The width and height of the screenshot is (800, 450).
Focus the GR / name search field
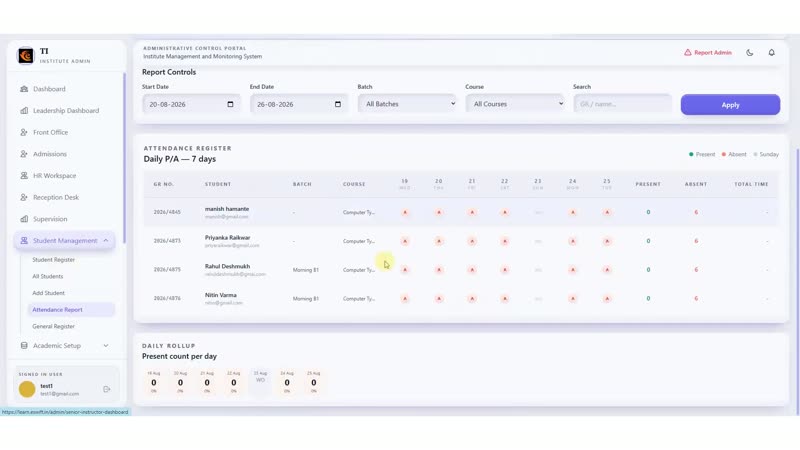point(622,104)
